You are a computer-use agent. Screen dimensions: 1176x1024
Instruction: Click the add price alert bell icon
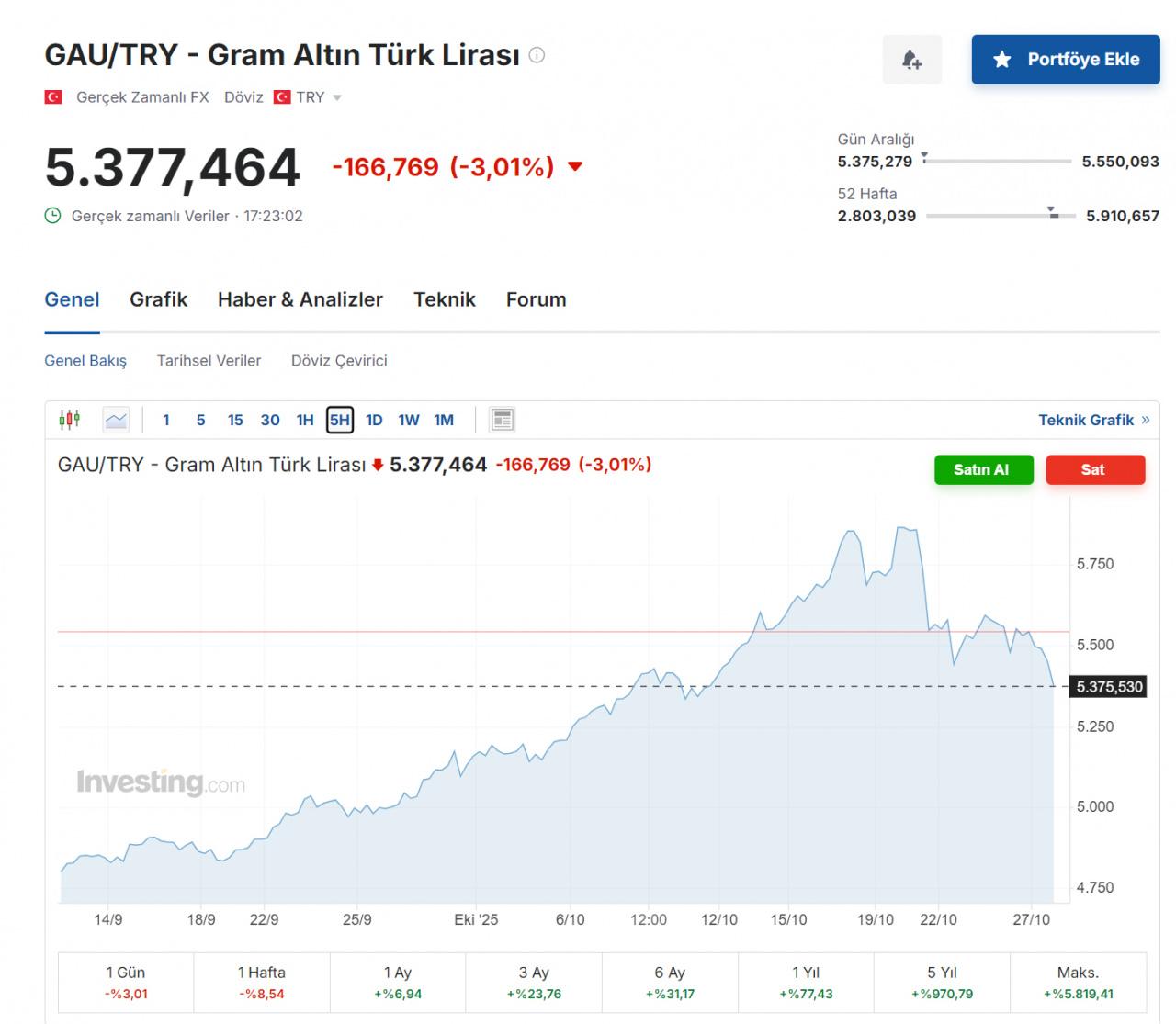click(911, 60)
